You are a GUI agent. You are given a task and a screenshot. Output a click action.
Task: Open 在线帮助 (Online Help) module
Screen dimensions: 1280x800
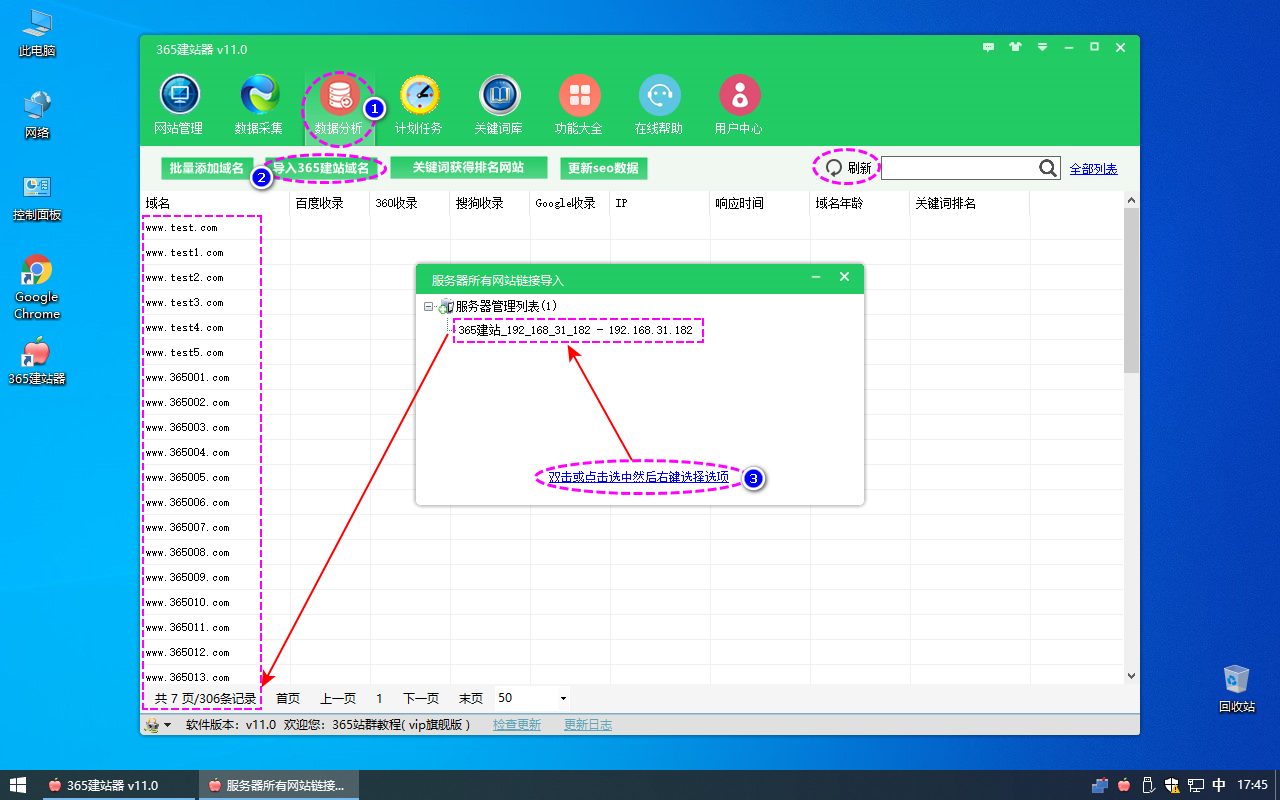point(660,106)
